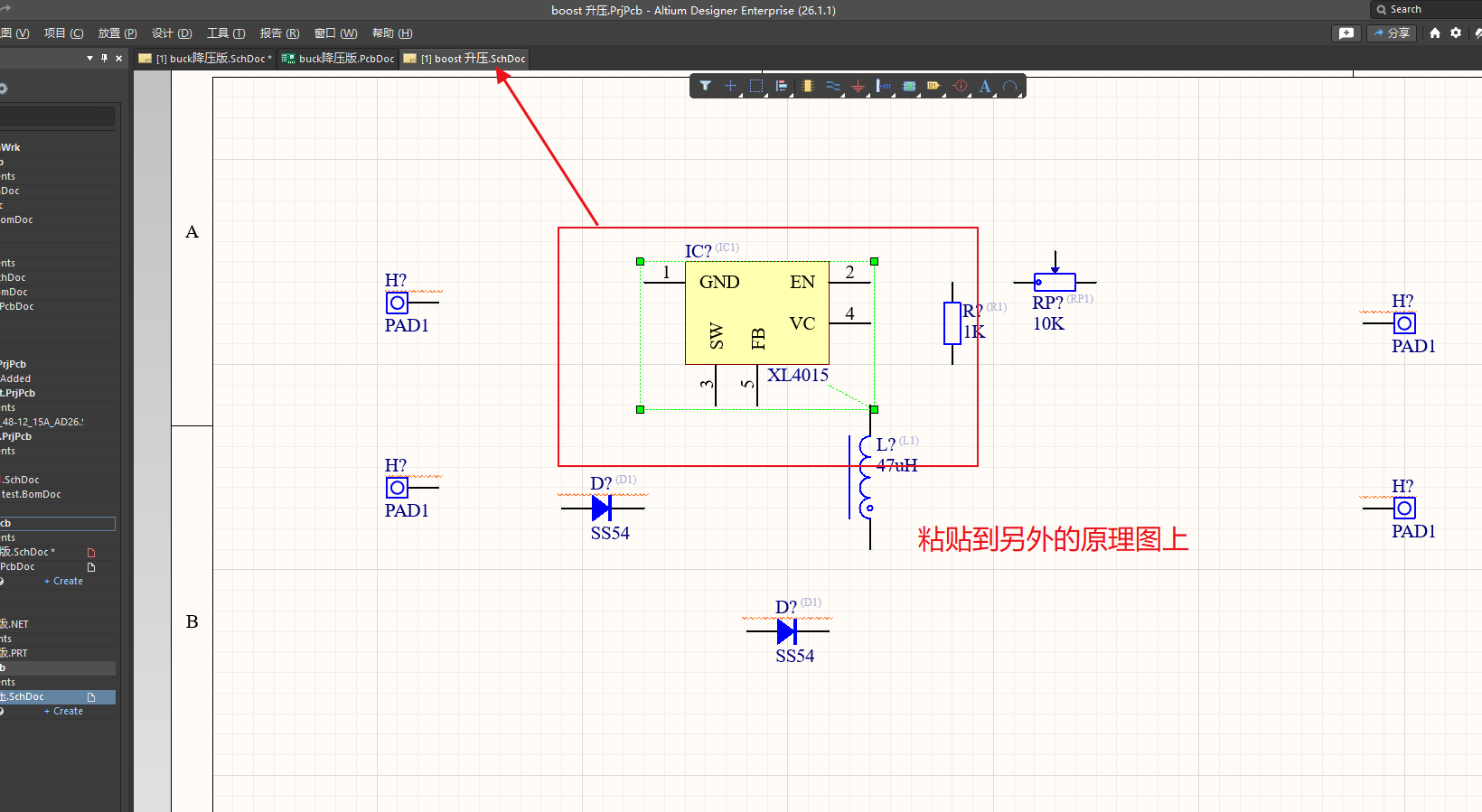The height and width of the screenshot is (812, 1482).
Task: Click the Place Part component icon
Action: point(807,86)
